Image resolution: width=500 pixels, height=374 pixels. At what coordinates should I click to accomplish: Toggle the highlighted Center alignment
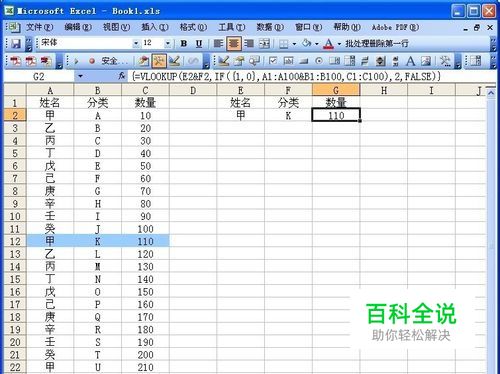(x=234, y=44)
